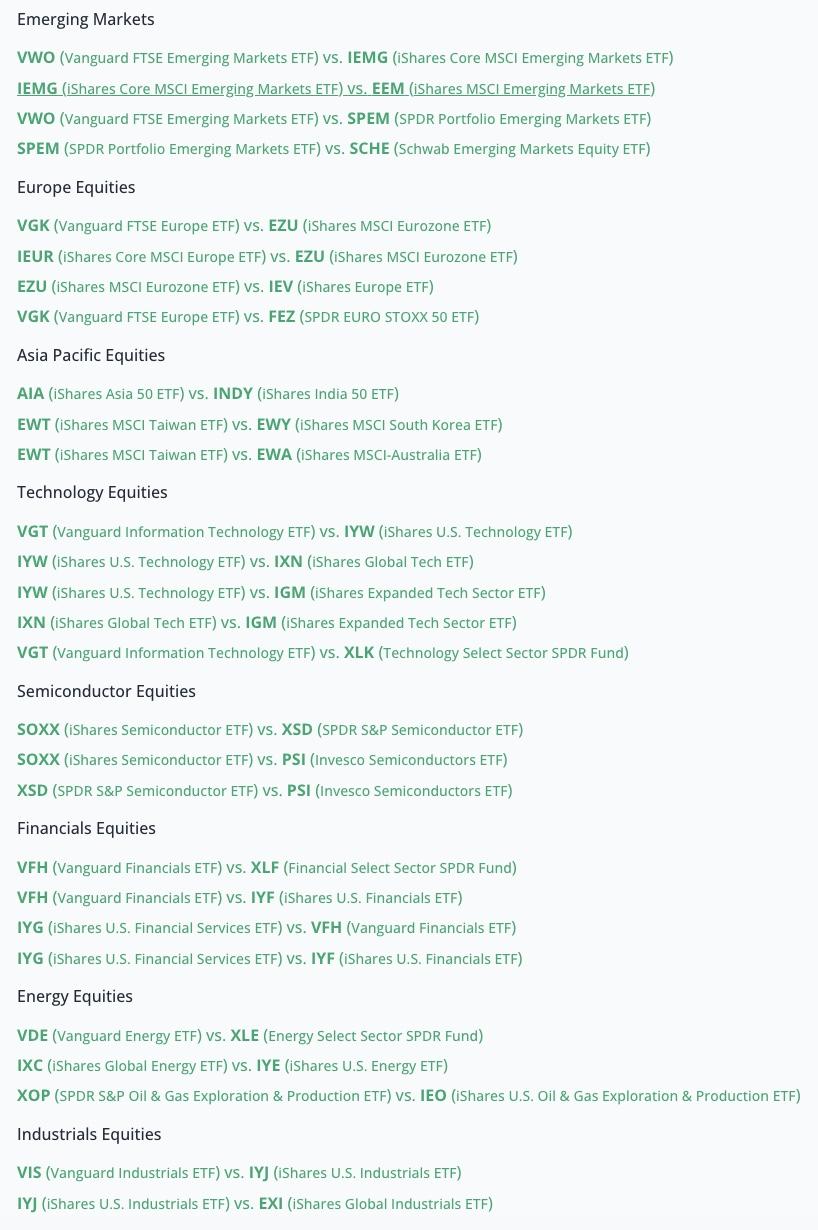Open the SOXX vs. XSD comparison
818x1230 pixels.
point(270,730)
